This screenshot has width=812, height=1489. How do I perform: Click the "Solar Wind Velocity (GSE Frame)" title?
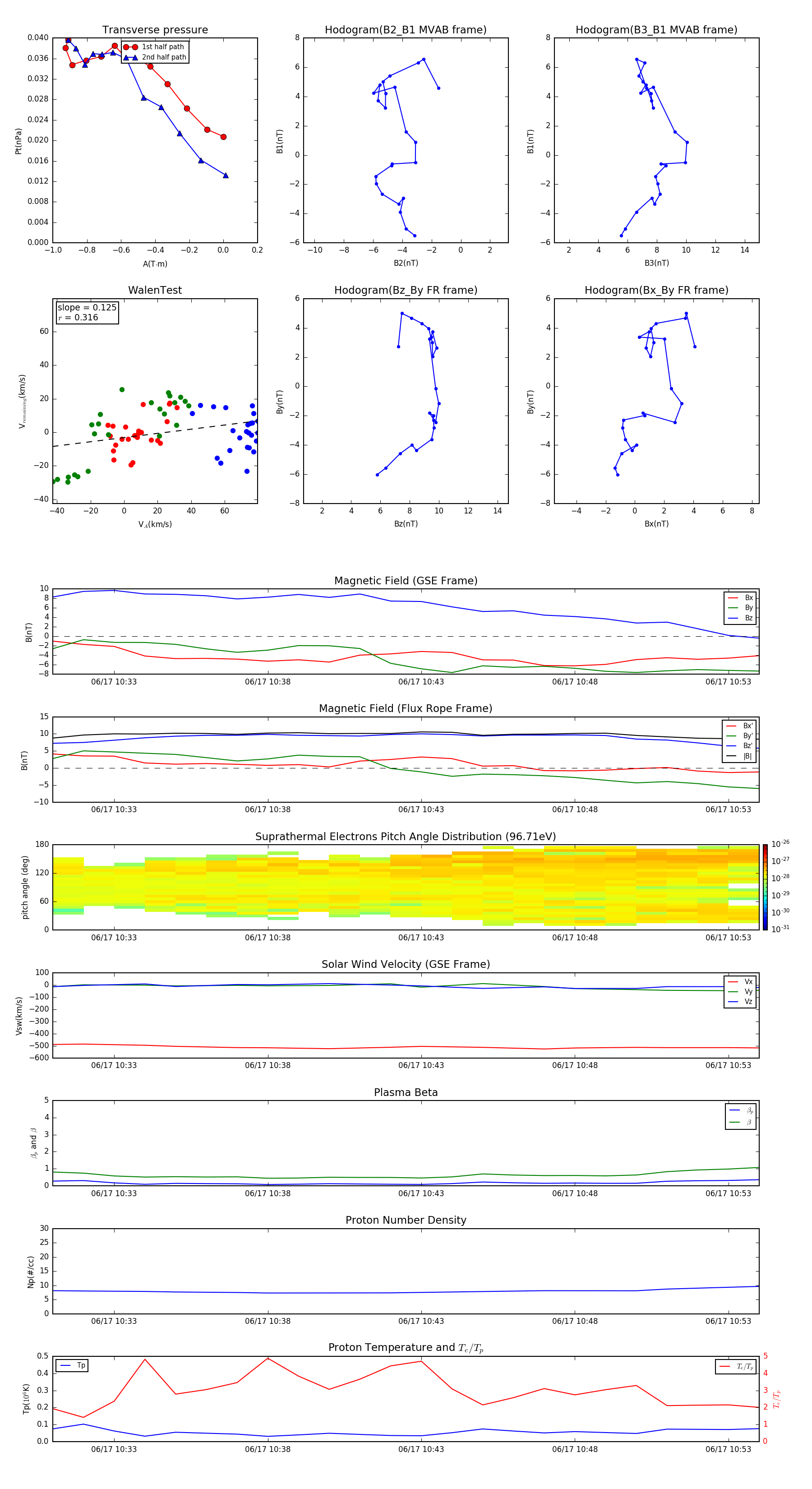pos(406,965)
